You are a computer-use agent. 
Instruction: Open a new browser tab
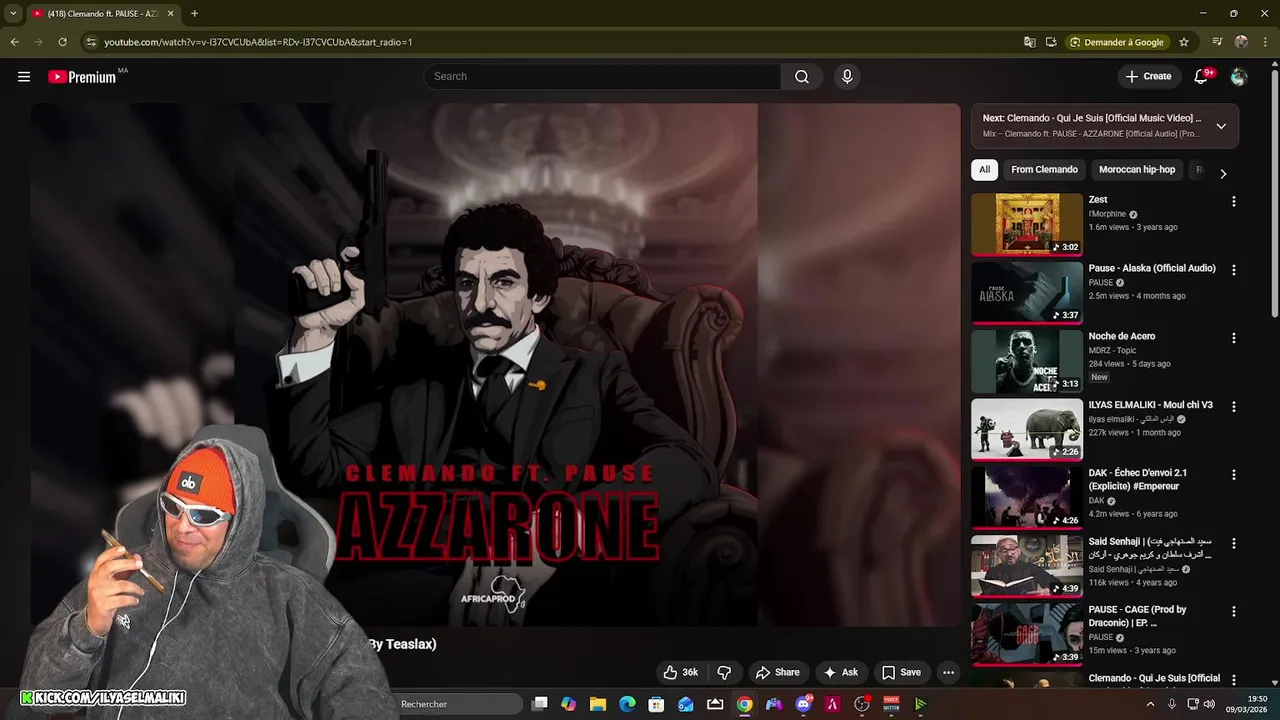pyautogui.click(x=194, y=13)
